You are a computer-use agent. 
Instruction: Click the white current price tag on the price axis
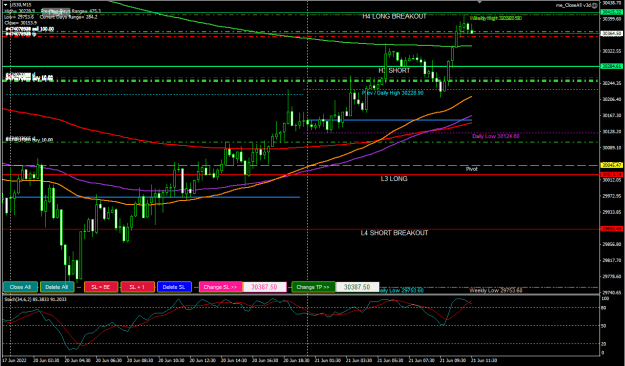(611, 34)
